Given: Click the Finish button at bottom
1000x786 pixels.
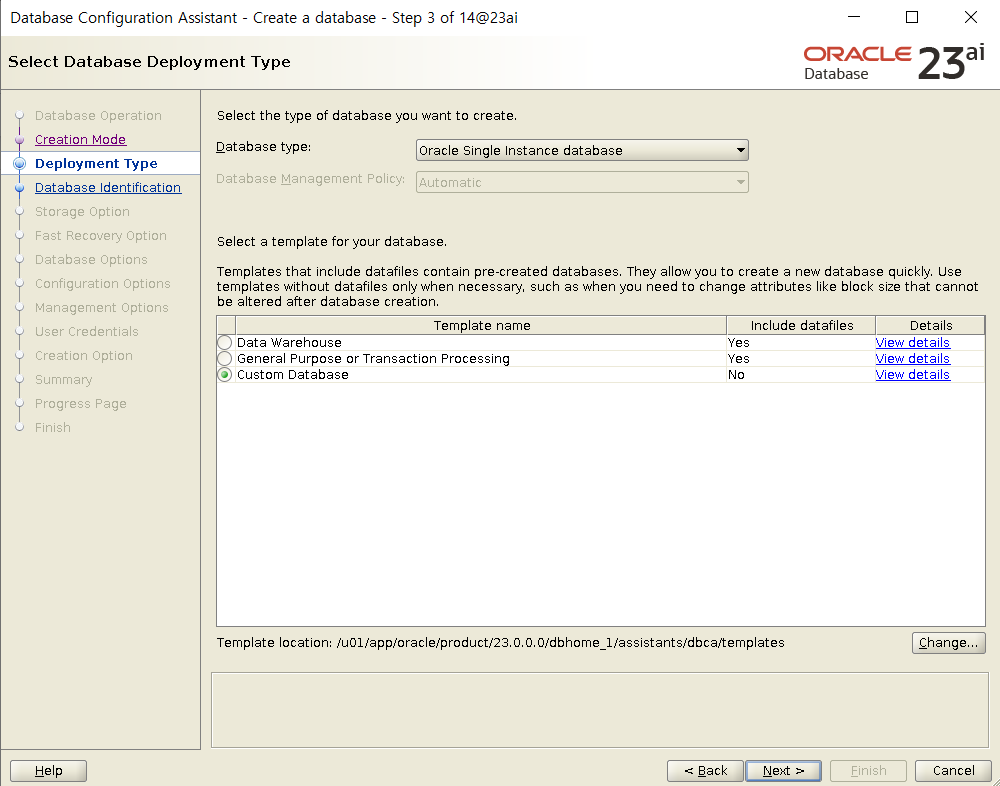Looking at the screenshot, I should coord(868,771).
